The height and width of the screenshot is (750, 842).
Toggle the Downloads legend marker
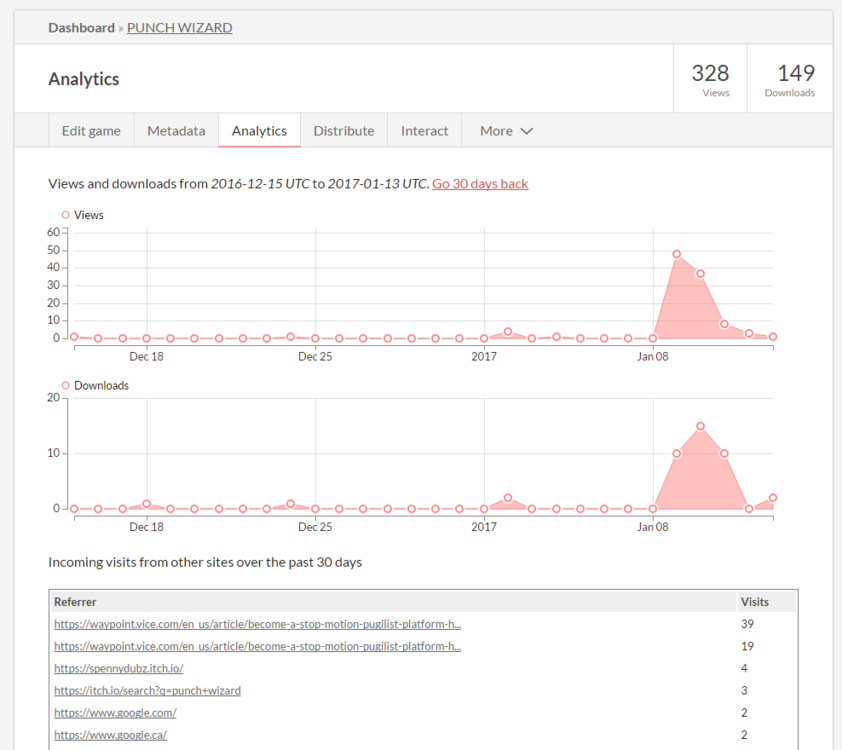coord(66,386)
